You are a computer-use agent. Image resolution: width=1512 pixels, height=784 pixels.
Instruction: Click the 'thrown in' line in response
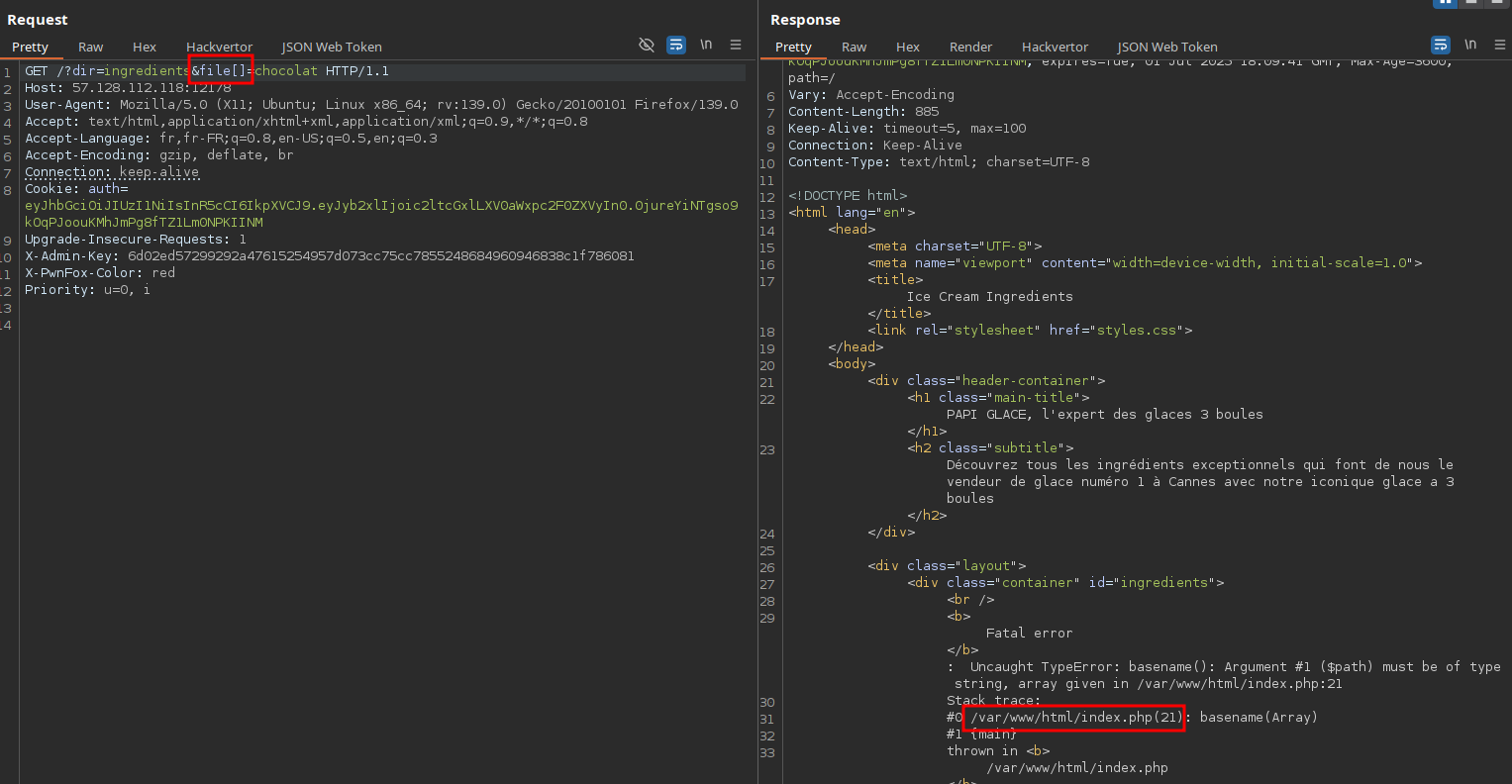(x=998, y=751)
